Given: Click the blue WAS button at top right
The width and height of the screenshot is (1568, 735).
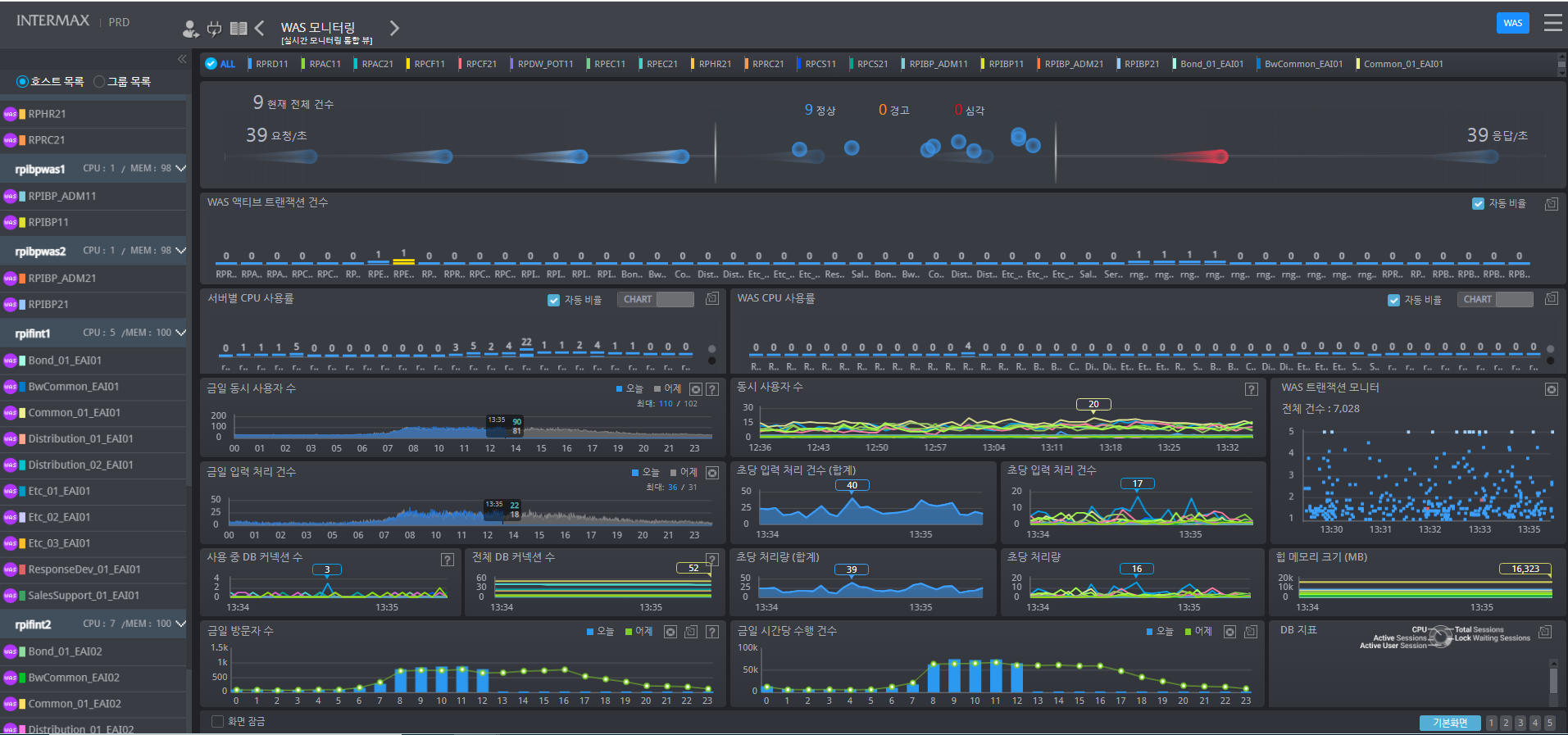Looking at the screenshot, I should click(1512, 23).
